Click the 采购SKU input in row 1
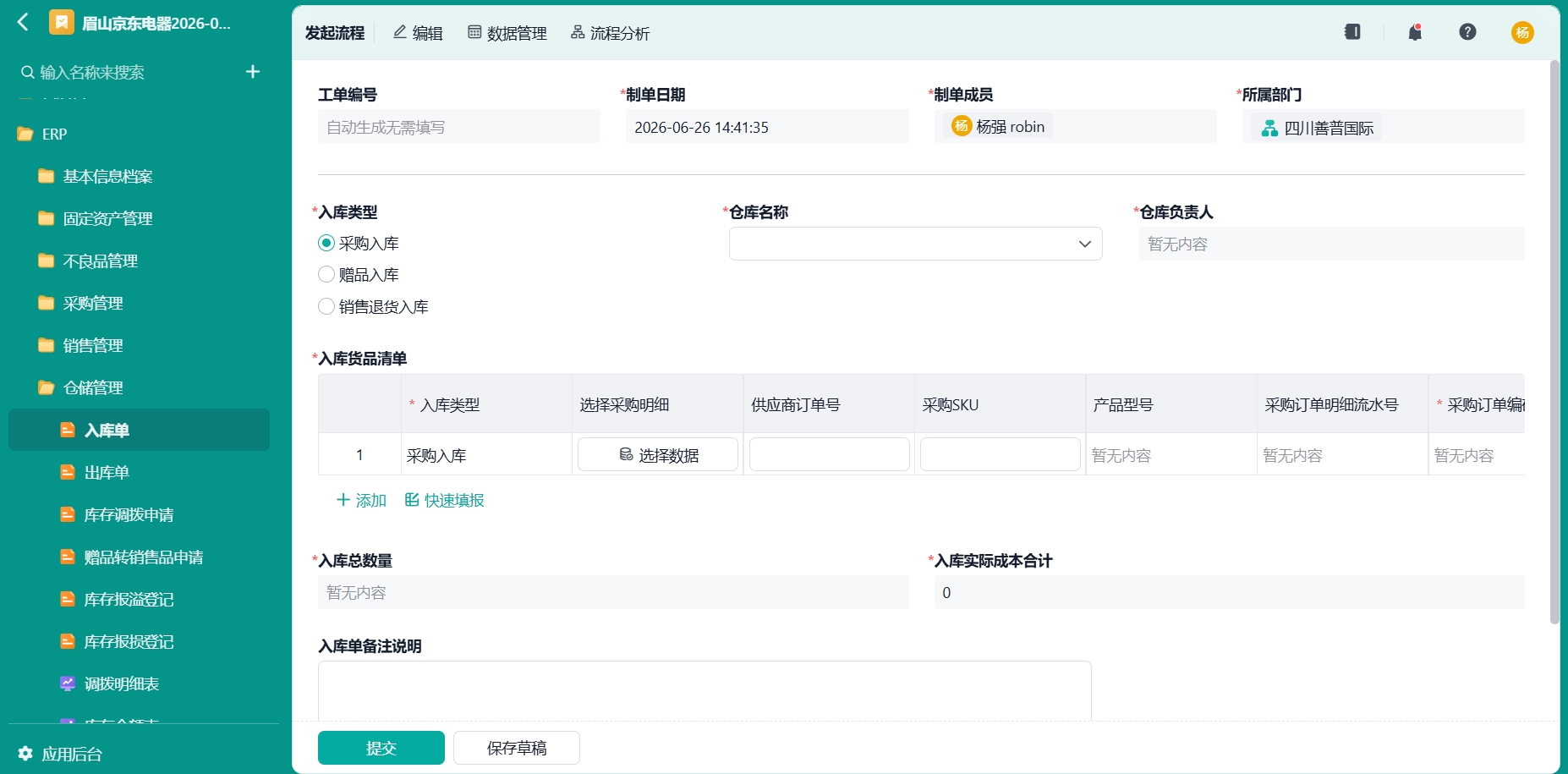Screen dimensions: 1568x774 pyautogui.click(x=1001, y=454)
